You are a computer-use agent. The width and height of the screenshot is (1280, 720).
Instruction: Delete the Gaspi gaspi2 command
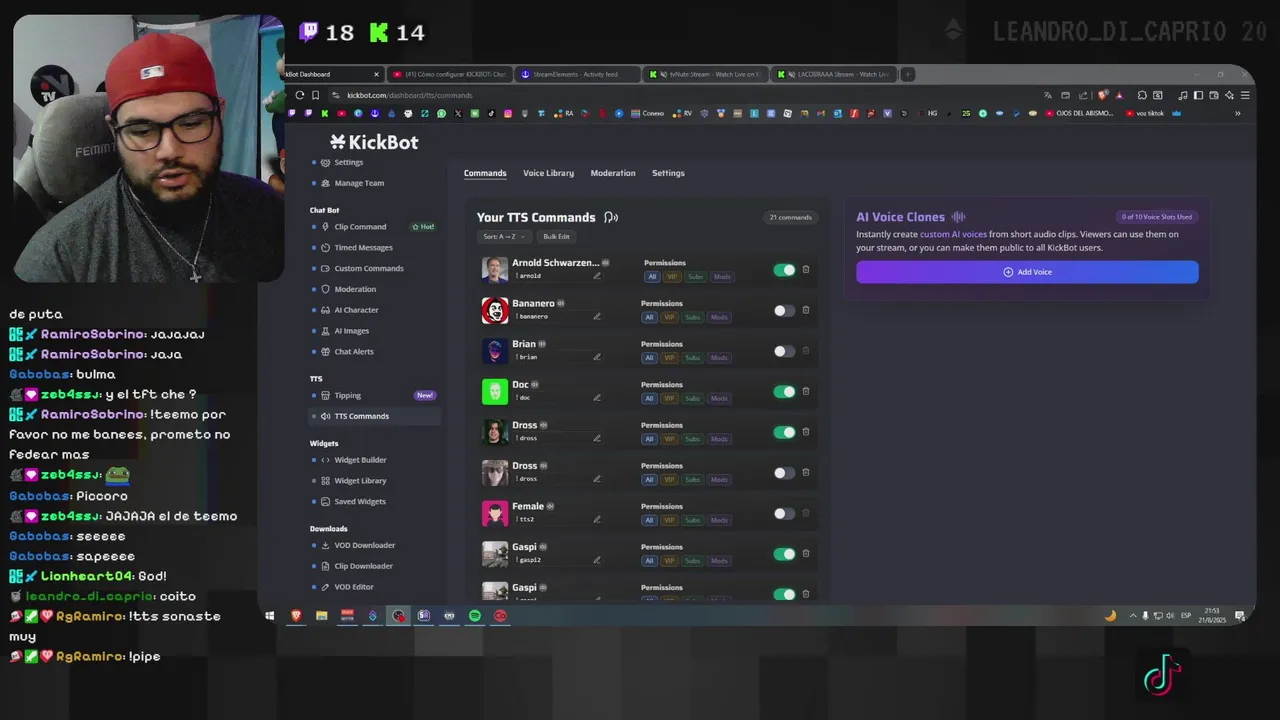pyautogui.click(x=806, y=554)
